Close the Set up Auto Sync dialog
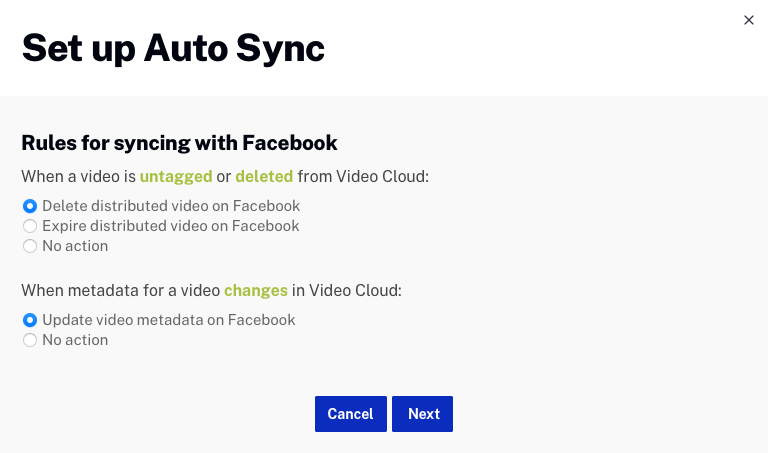This screenshot has width=768, height=453. coord(749,20)
